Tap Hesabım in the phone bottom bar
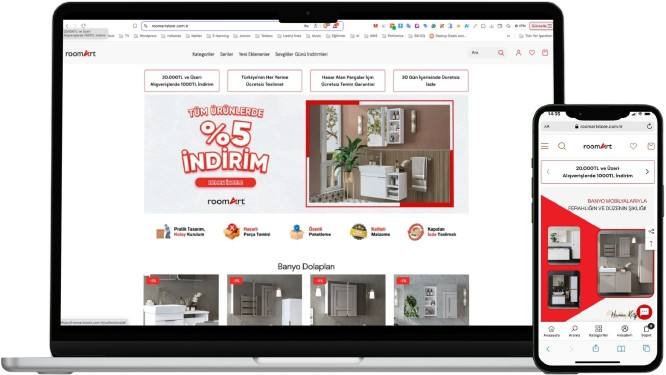The image size is (666, 375). point(624,331)
